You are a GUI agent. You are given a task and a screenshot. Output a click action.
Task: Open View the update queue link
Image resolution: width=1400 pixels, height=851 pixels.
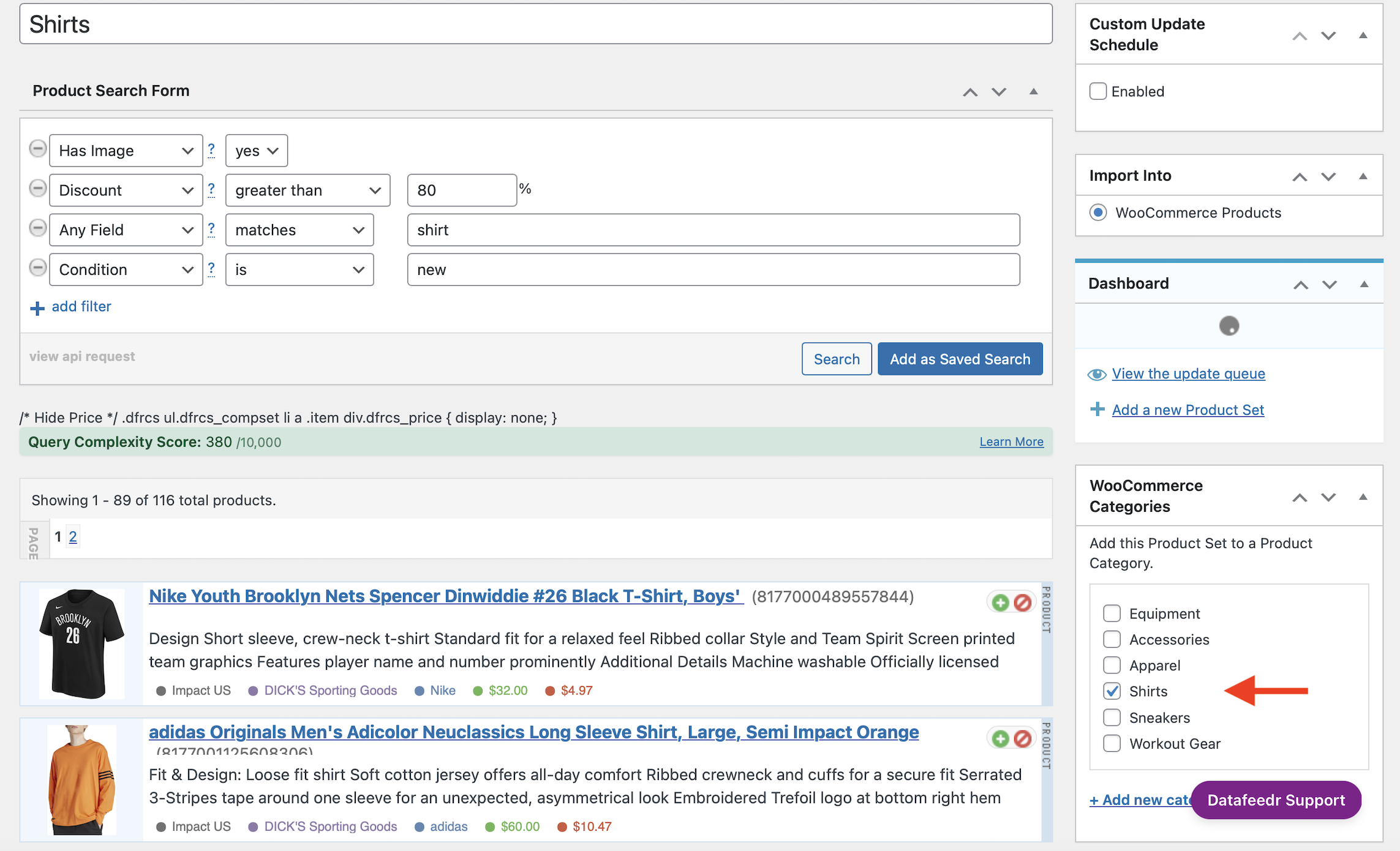tap(1189, 373)
